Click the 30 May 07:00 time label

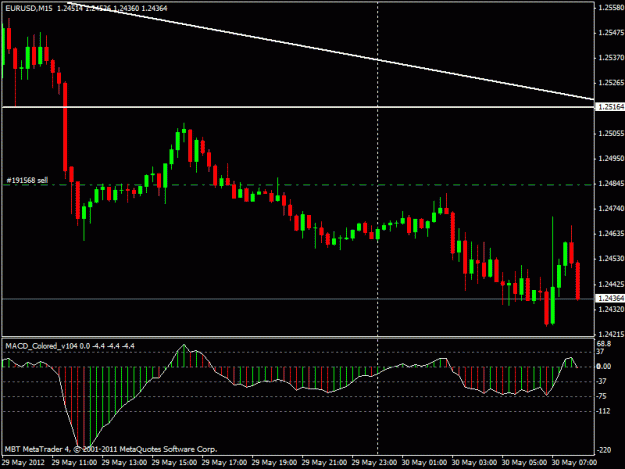pyautogui.click(x=574, y=463)
